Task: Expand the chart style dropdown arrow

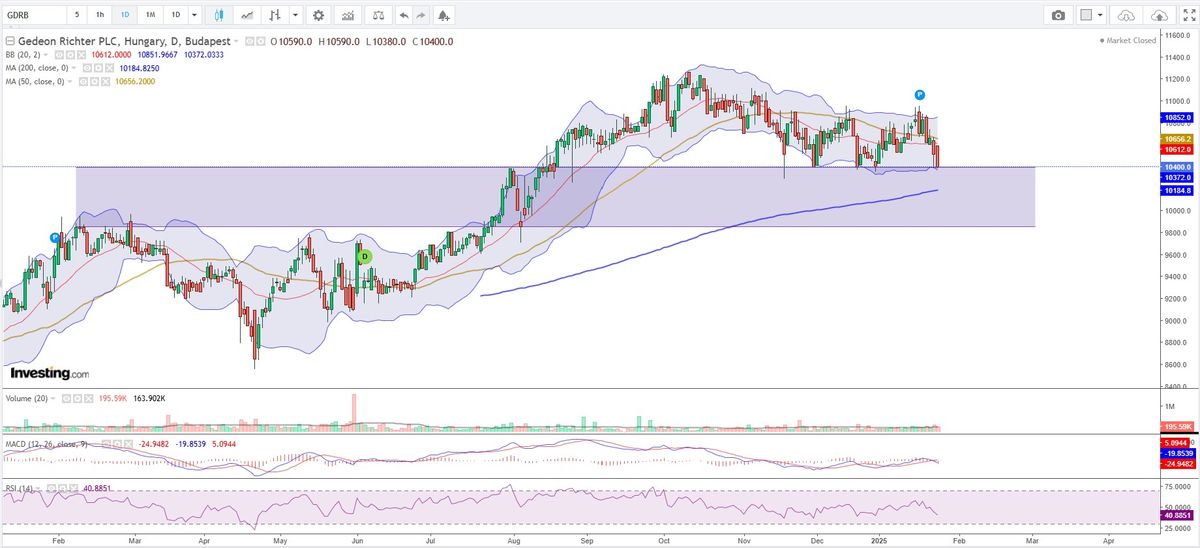Action: coord(295,15)
